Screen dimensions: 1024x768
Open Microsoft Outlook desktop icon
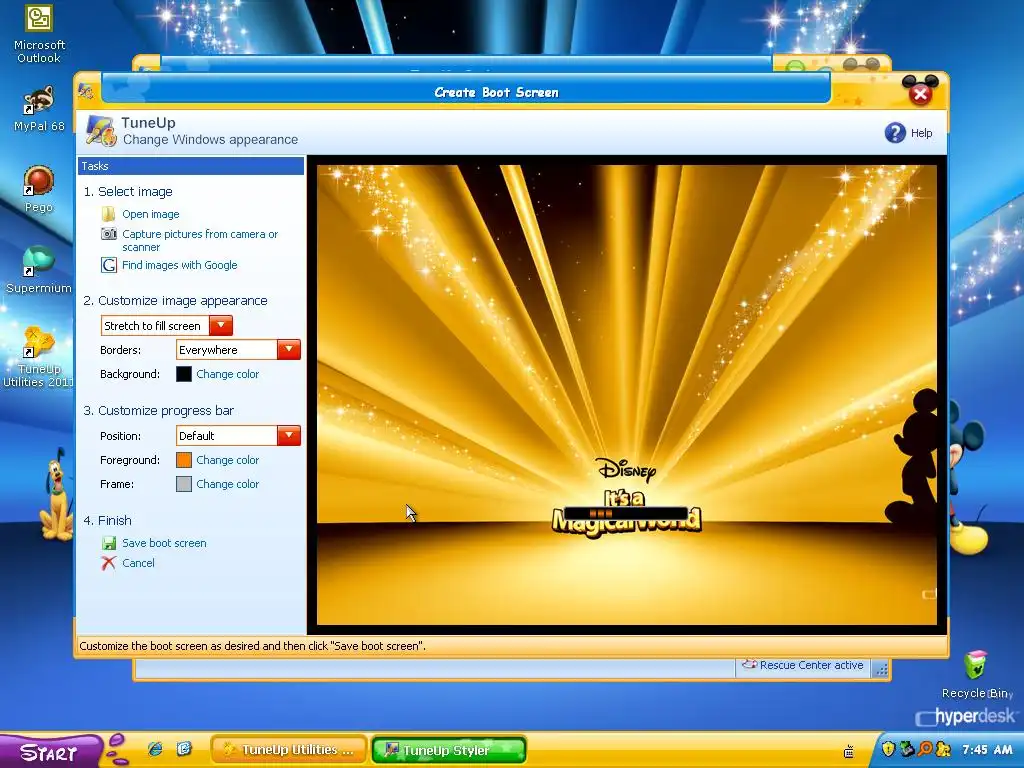[x=39, y=35]
